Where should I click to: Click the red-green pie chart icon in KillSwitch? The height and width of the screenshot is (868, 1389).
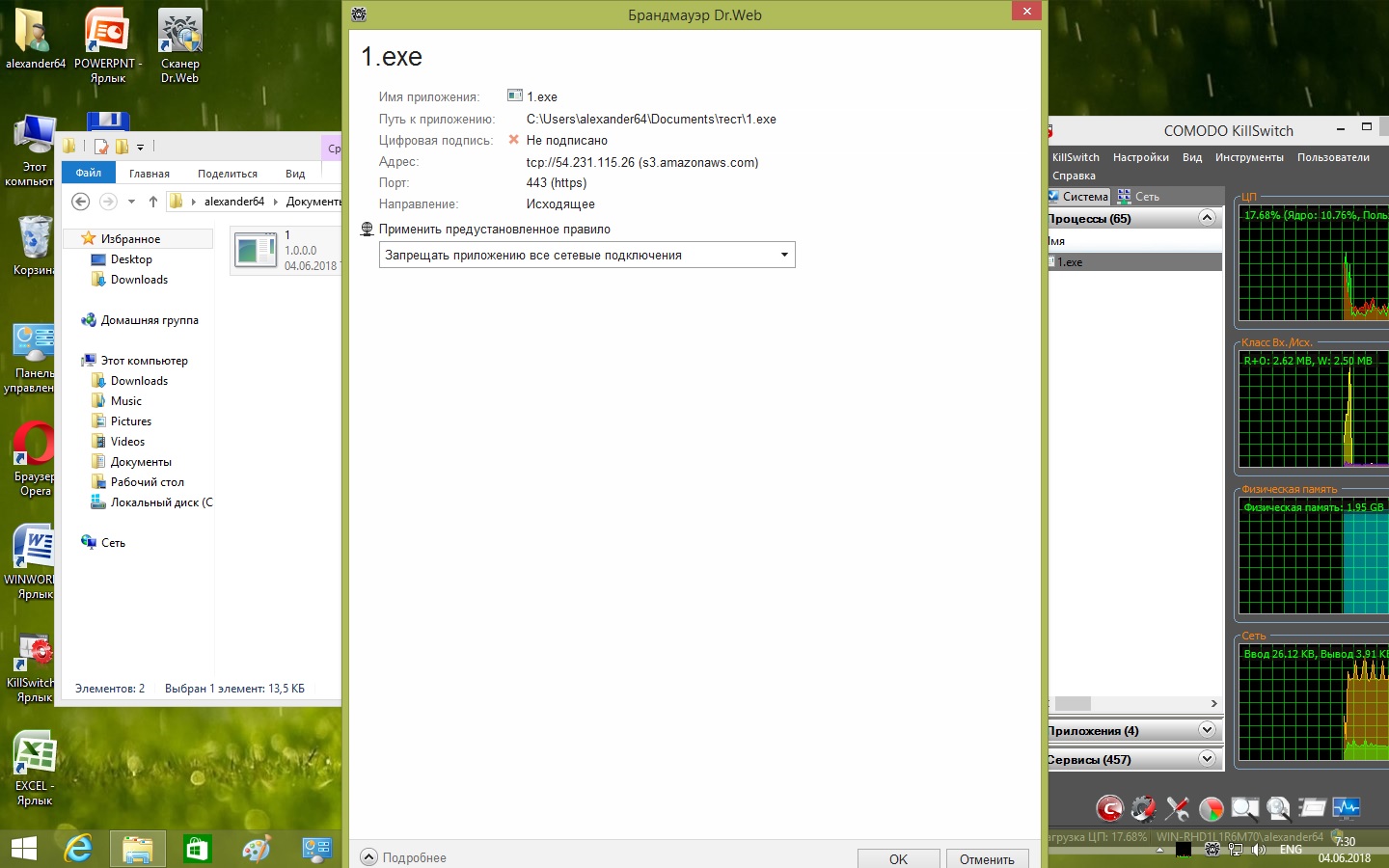point(1211,808)
